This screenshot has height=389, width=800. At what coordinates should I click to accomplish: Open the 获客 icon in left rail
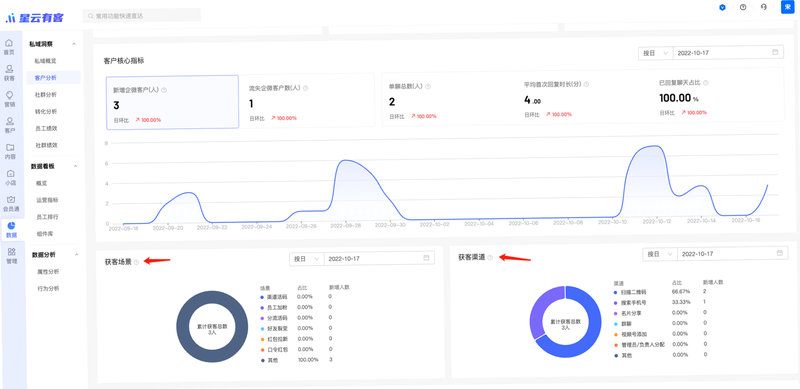tap(9, 72)
